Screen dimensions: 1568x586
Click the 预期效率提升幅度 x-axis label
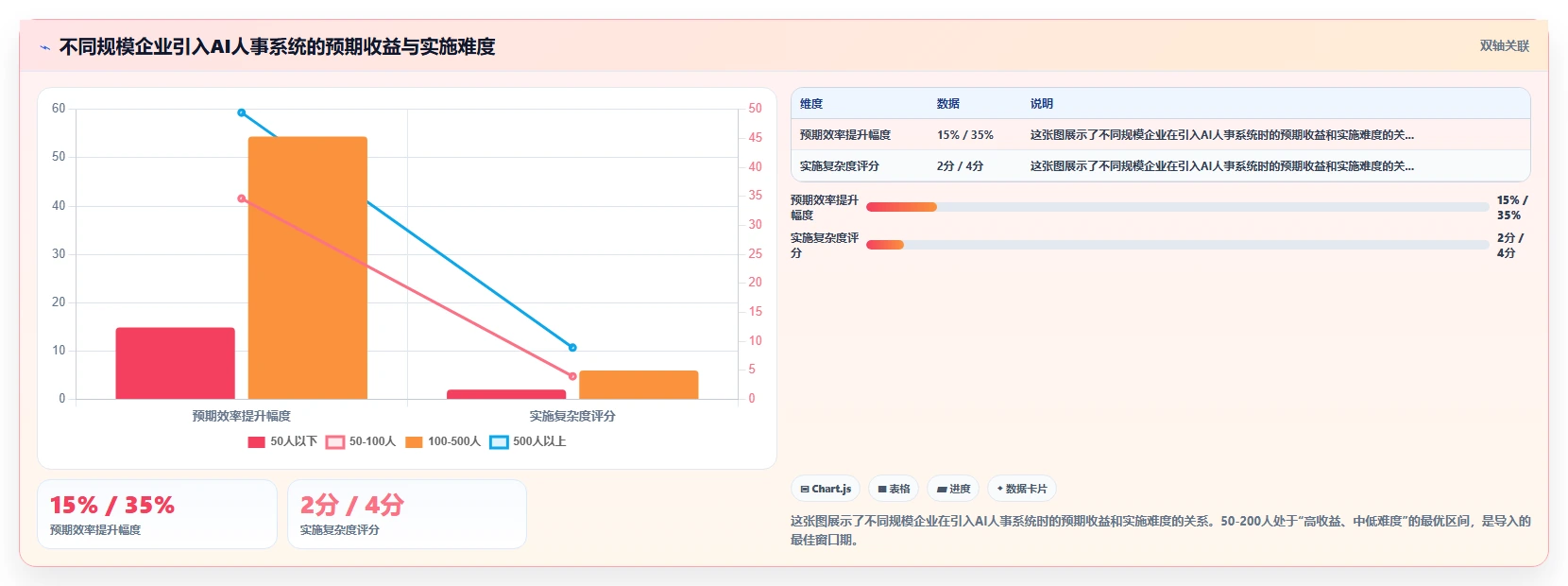coord(242,416)
